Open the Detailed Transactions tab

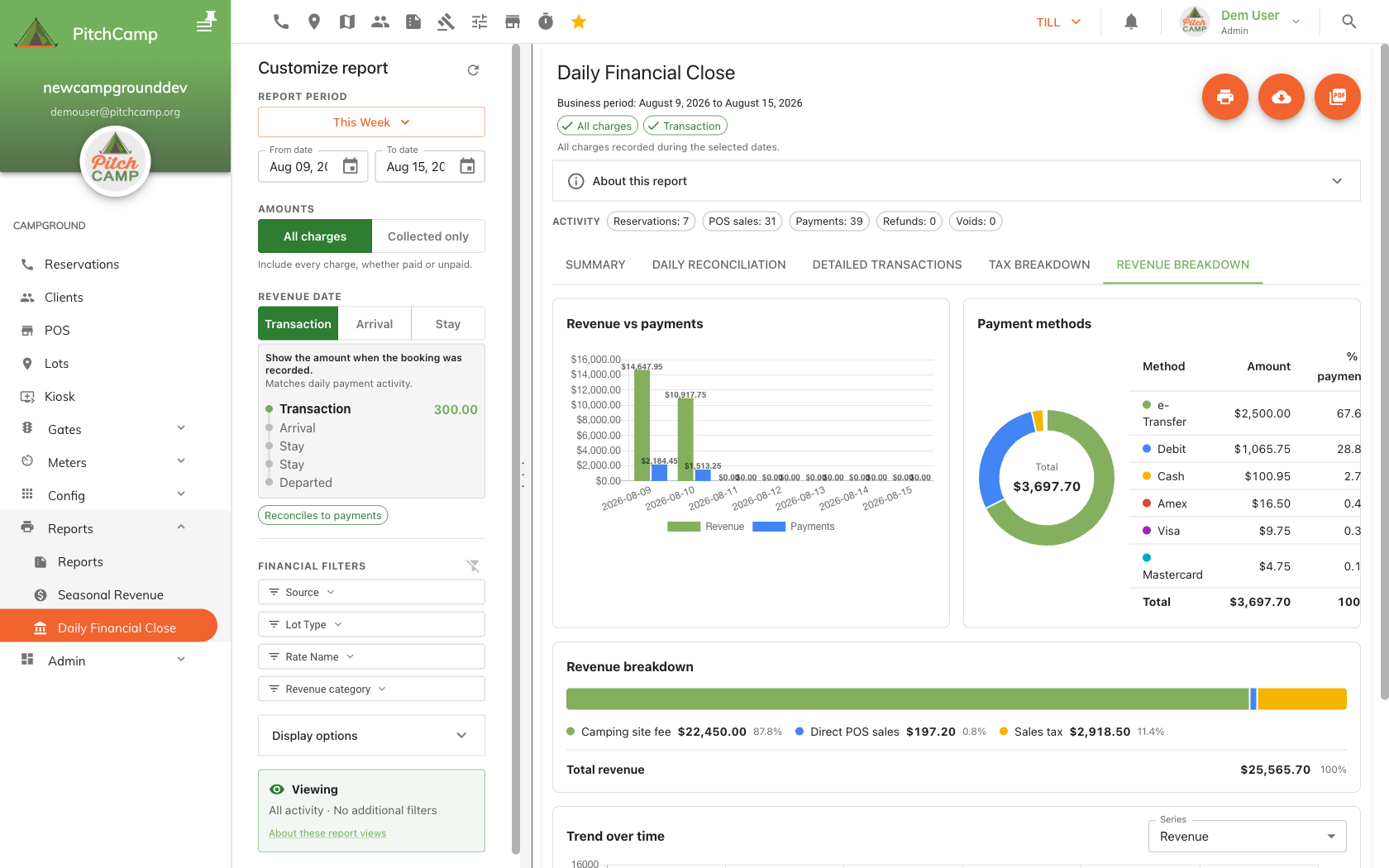(x=887, y=265)
